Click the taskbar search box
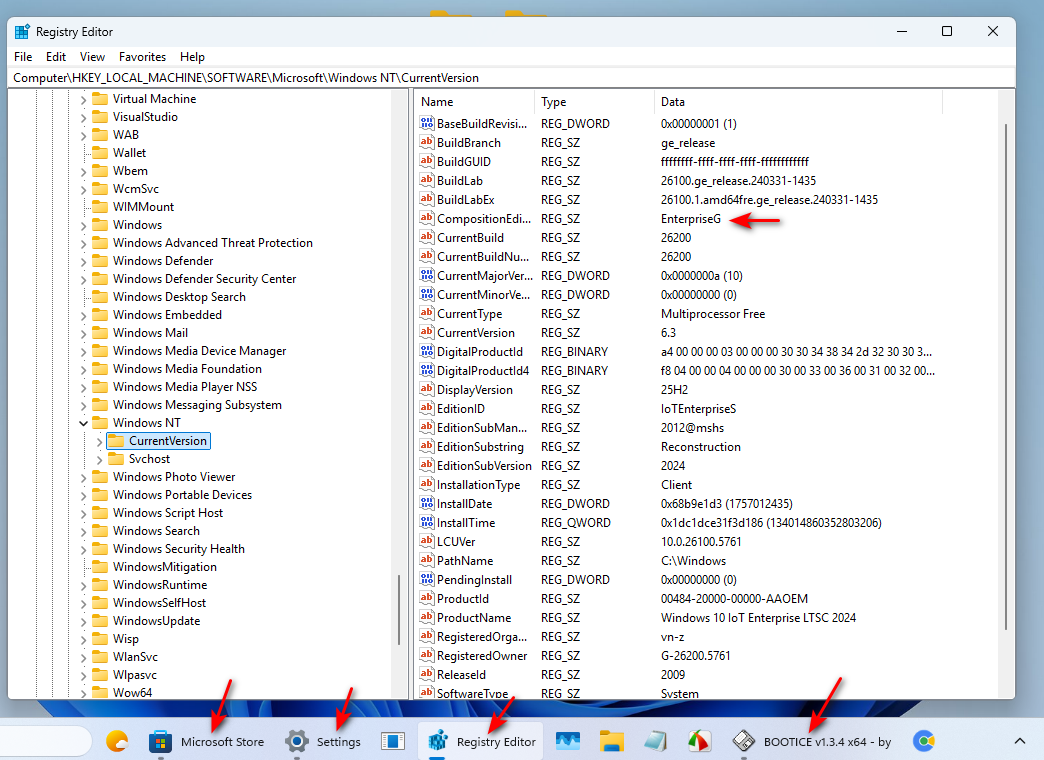This screenshot has height=760, width=1044. pos(45,741)
